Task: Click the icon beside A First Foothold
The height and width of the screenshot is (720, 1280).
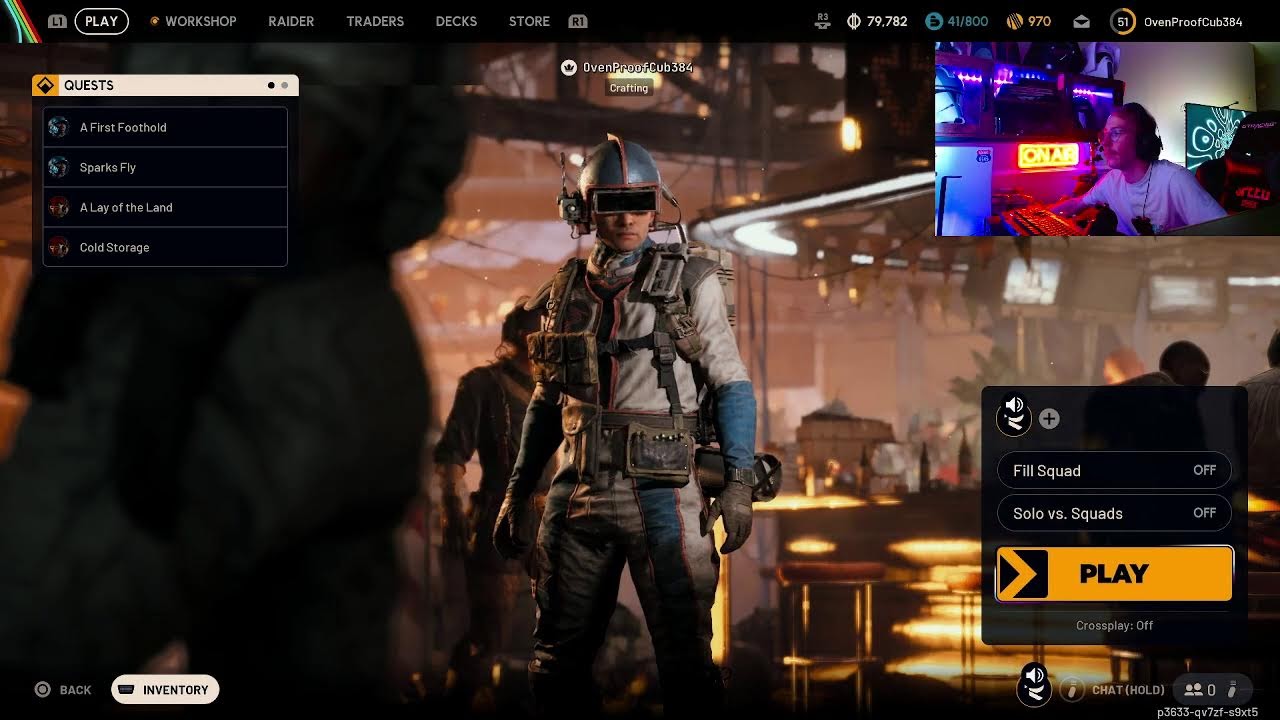Action: coord(59,127)
